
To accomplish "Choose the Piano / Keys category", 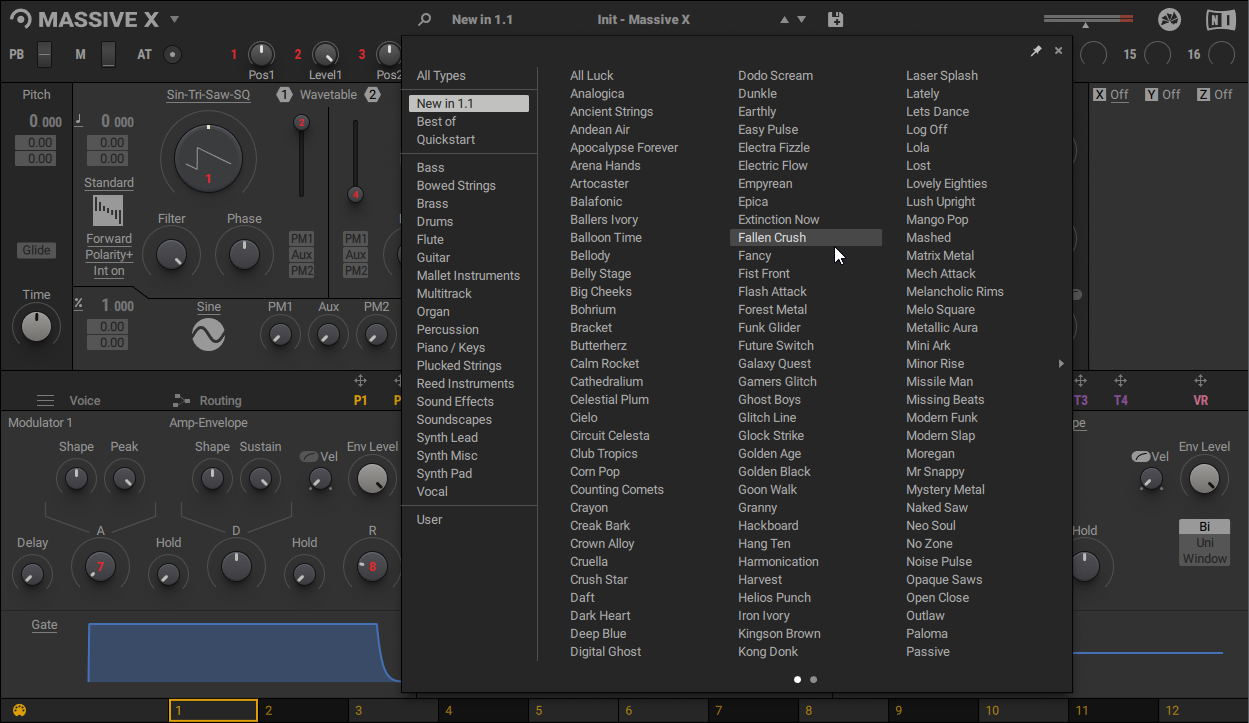I will point(451,348).
